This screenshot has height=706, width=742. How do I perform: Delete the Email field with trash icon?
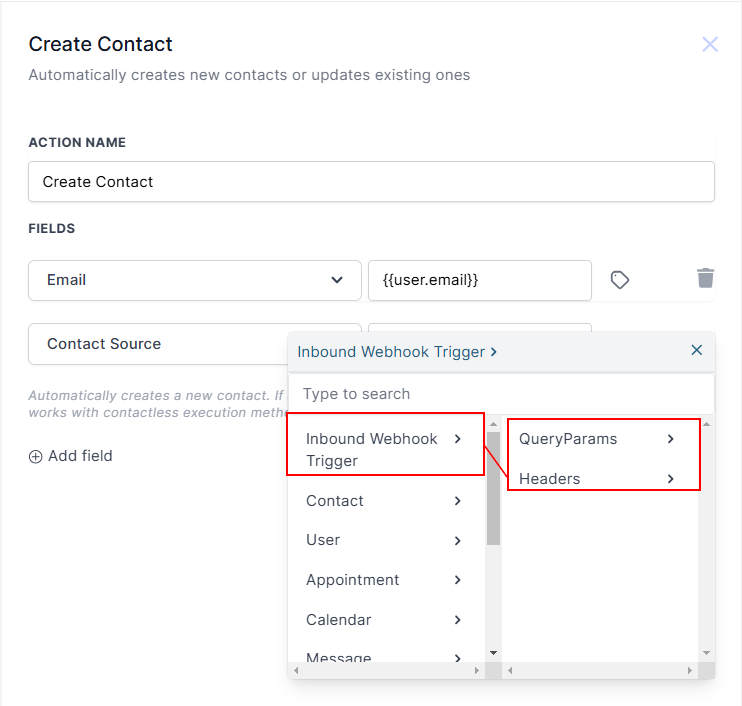click(706, 278)
